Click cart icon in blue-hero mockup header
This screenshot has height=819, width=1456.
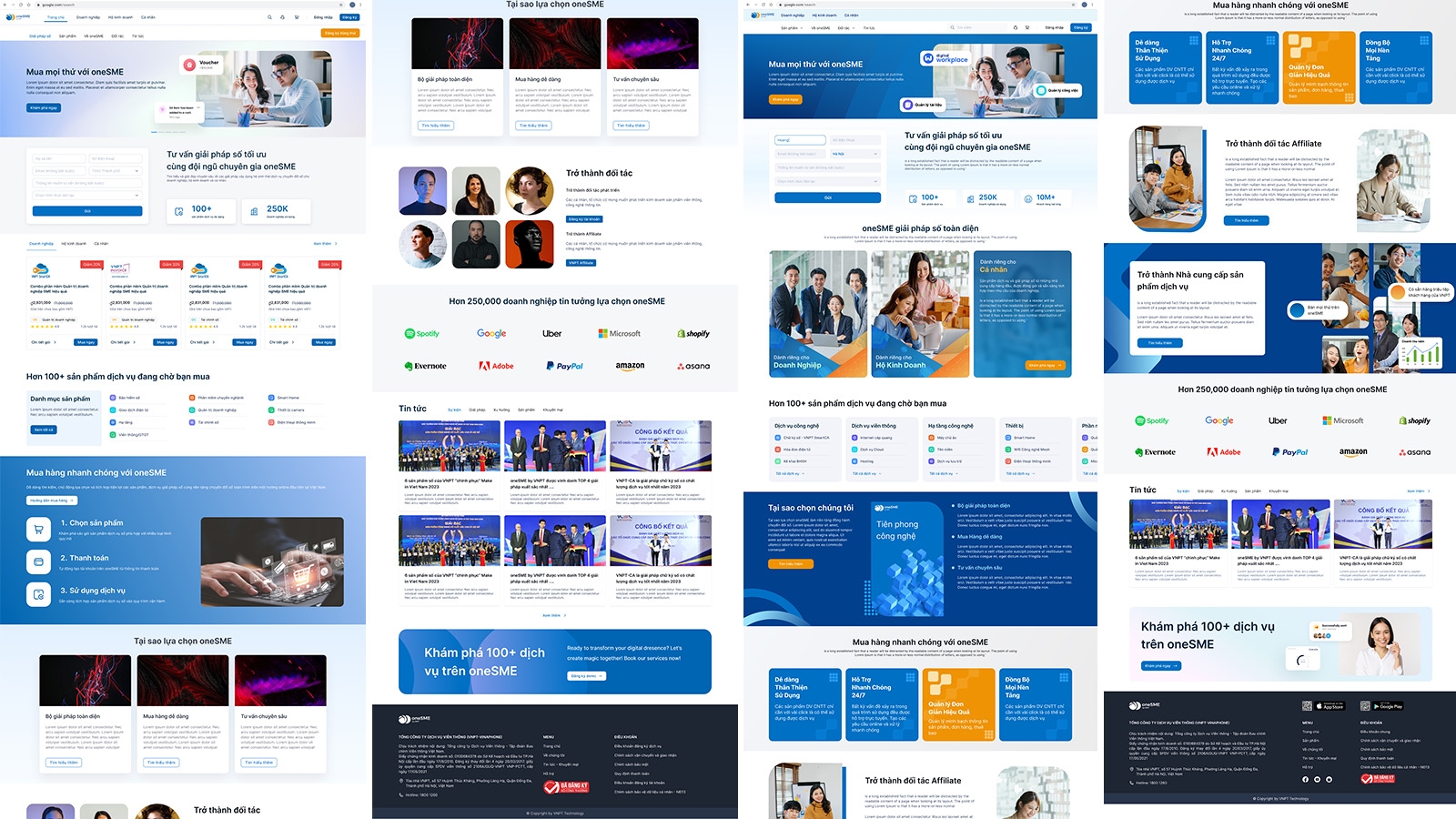click(x=1027, y=27)
